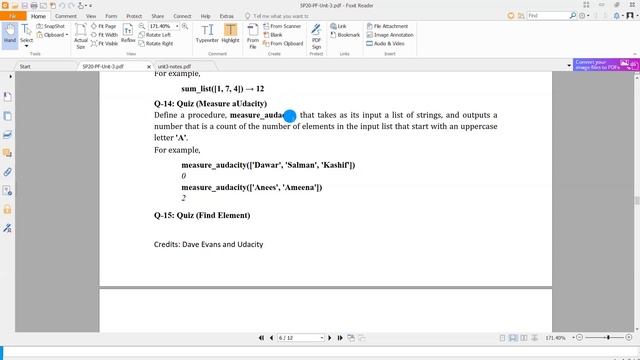Switch to the View ribbon tab
The height and width of the screenshot is (360, 640).
coord(91,16)
